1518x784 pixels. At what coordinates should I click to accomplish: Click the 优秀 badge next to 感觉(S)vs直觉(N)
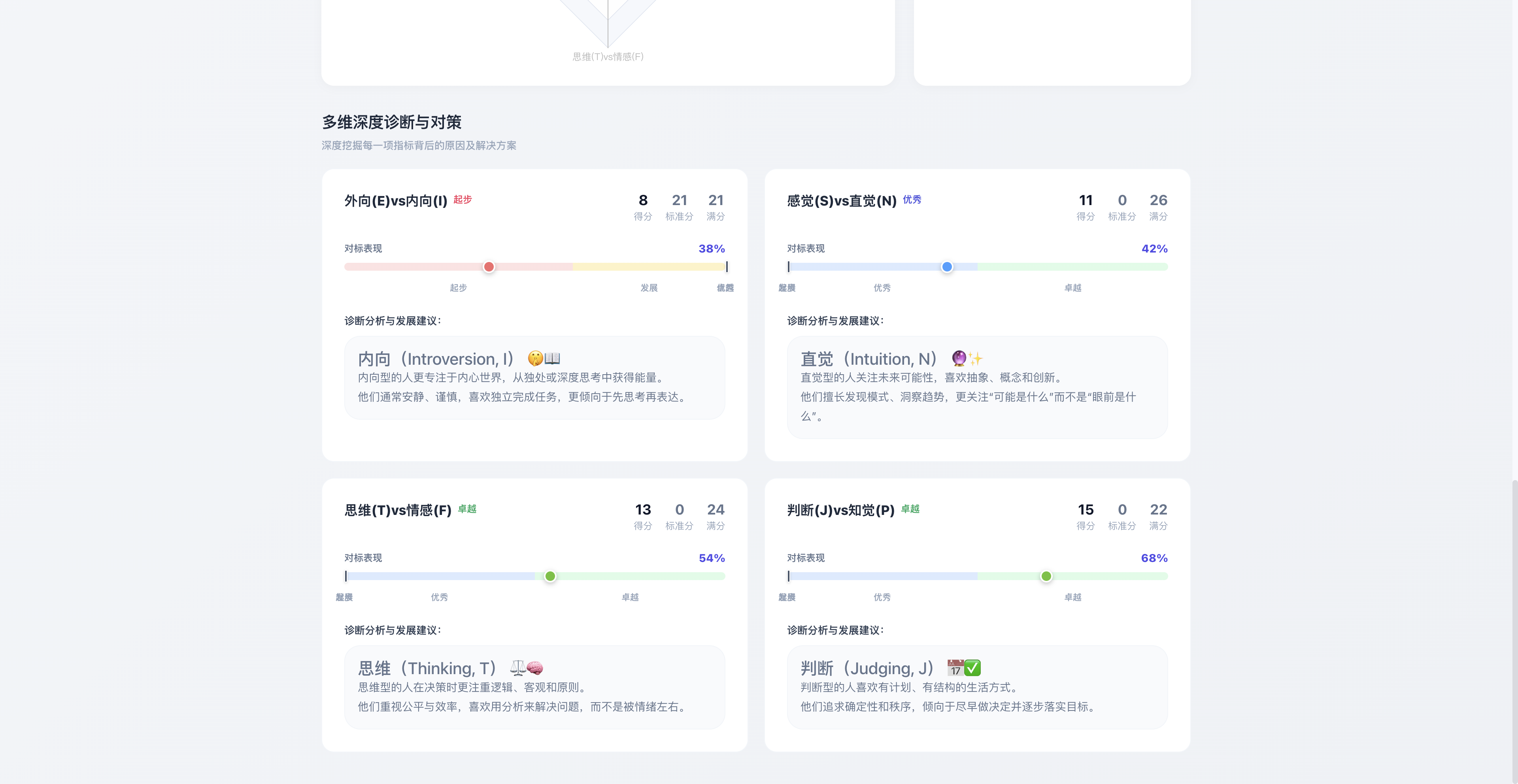coord(912,200)
